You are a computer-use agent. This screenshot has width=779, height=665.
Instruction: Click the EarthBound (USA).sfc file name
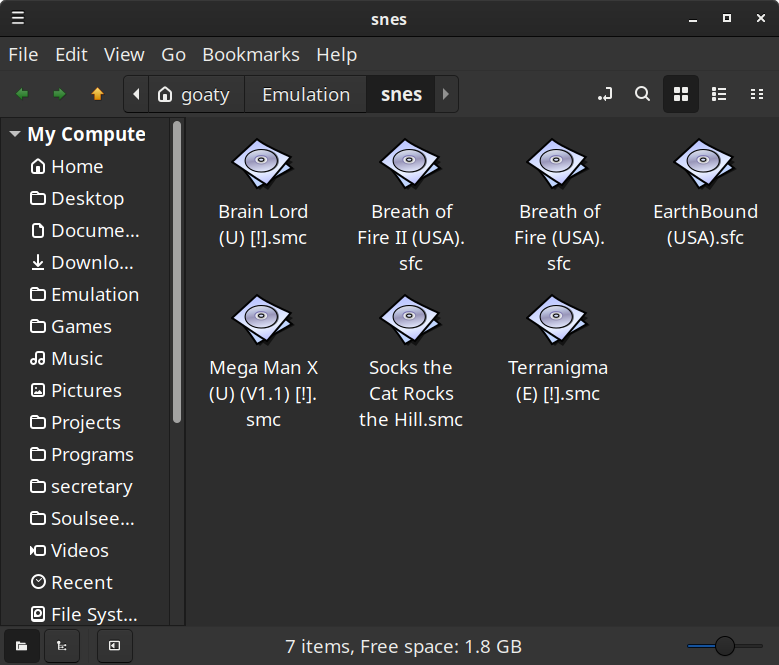(x=705, y=224)
